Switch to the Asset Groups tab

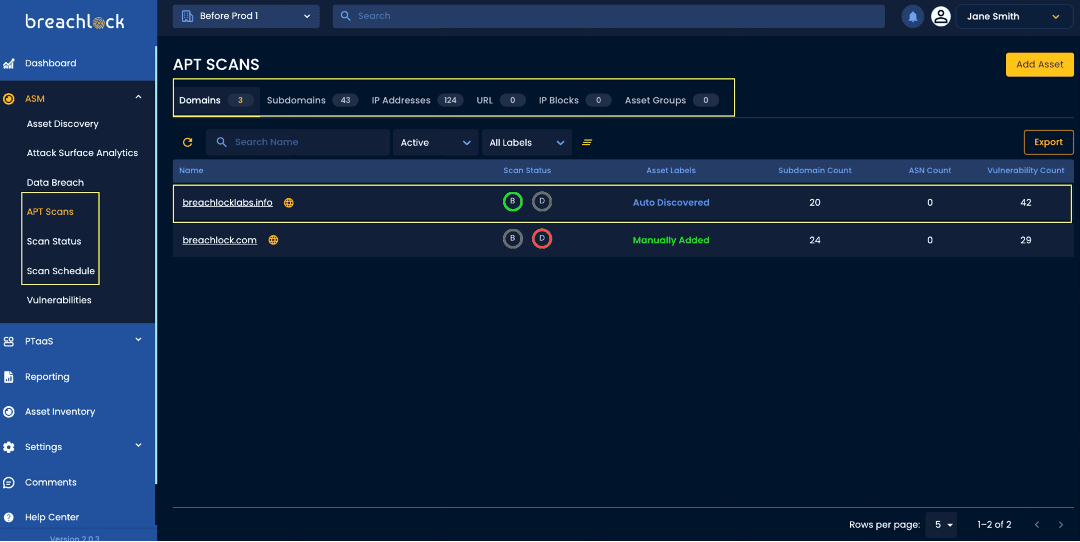tap(672, 101)
